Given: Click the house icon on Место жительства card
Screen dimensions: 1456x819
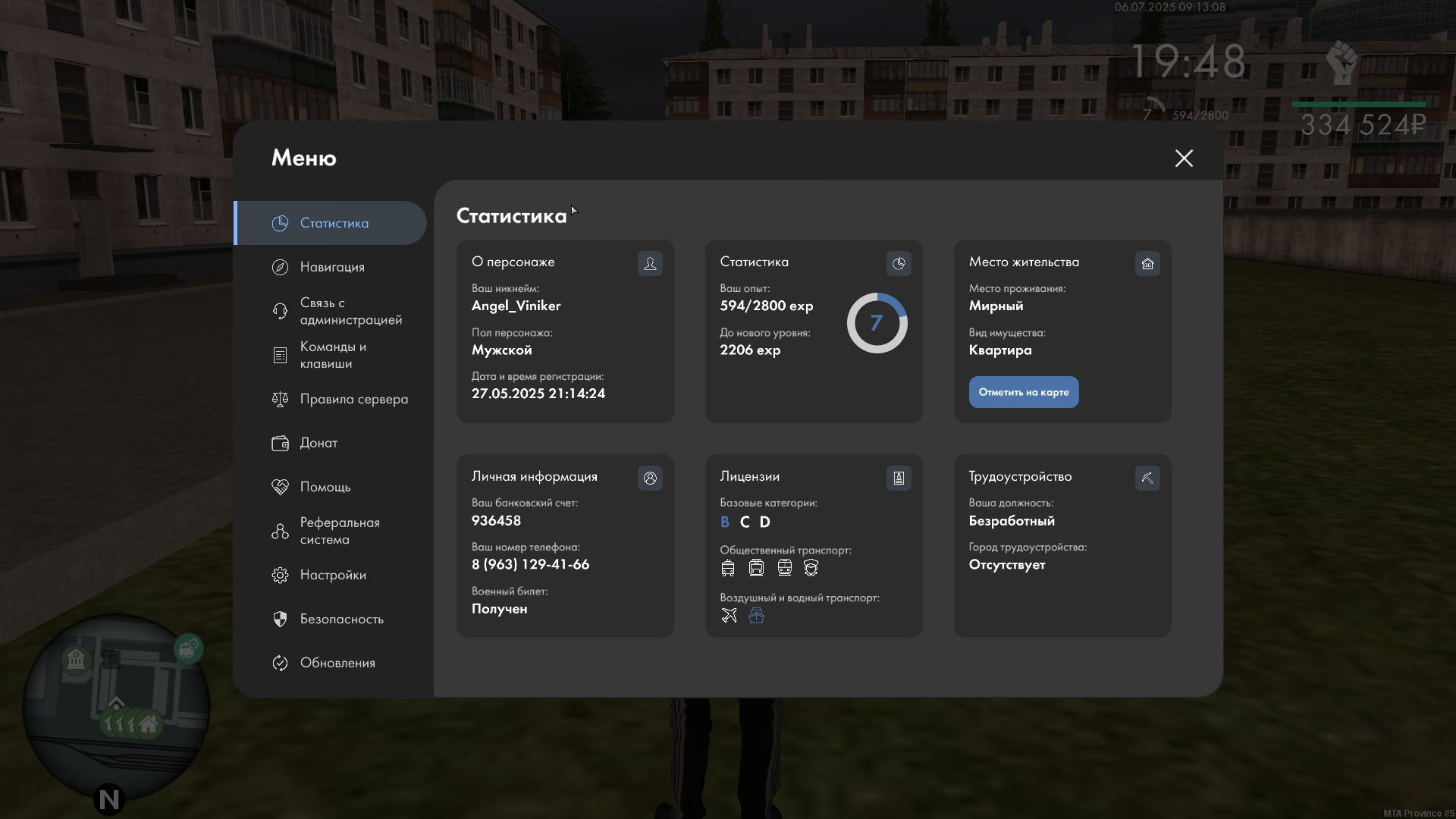Looking at the screenshot, I should (x=1147, y=263).
